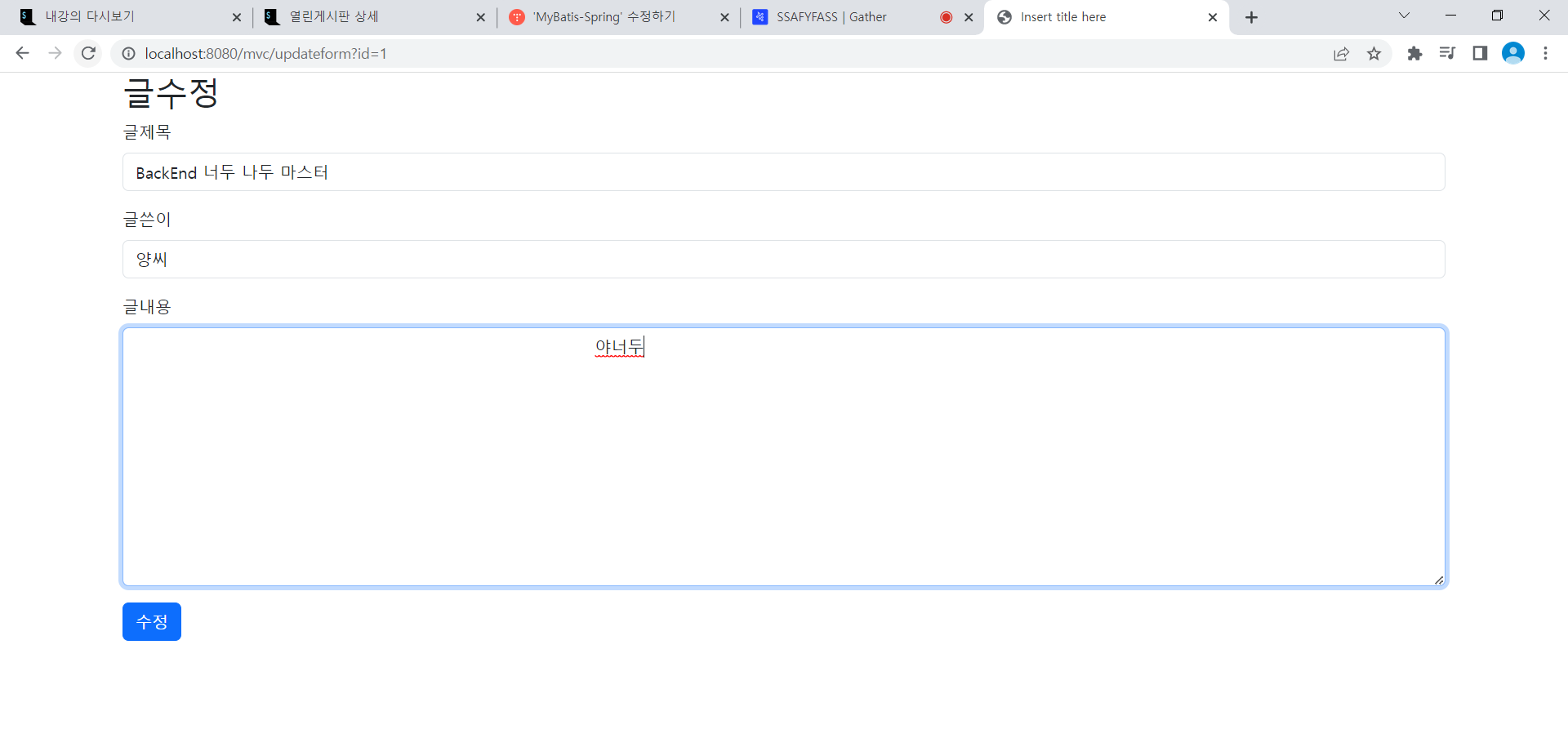Image resolution: width=1568 pixels, height=747 pixels.
Task: Open a new tab
Action: tap(1251, 17)
